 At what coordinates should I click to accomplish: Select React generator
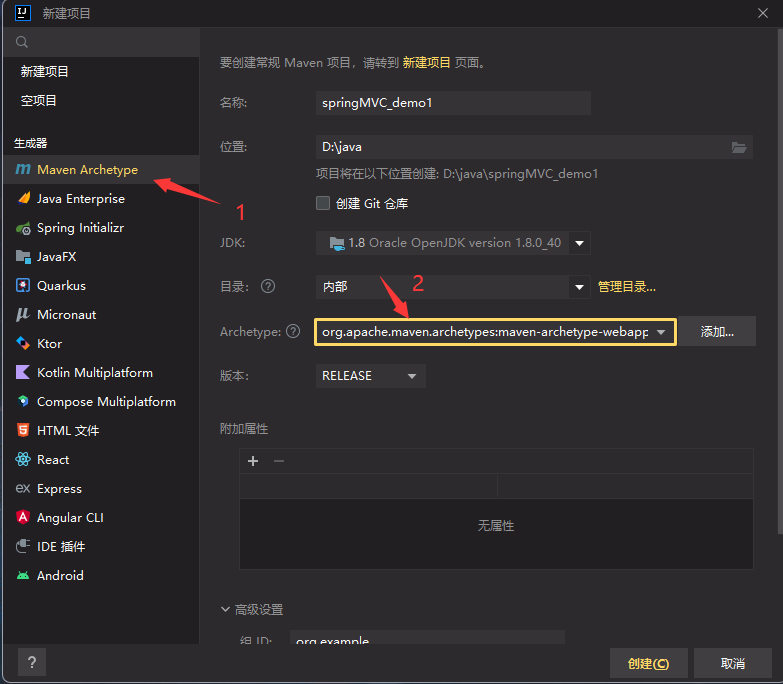(101, 459)
